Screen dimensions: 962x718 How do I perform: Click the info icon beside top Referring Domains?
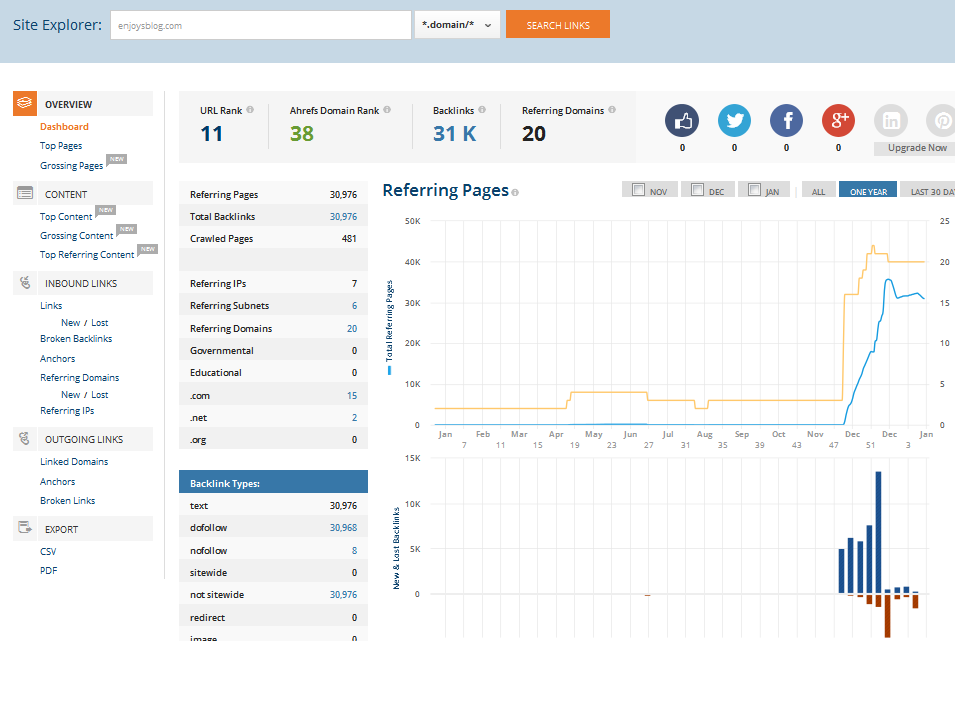click(612, 110)
